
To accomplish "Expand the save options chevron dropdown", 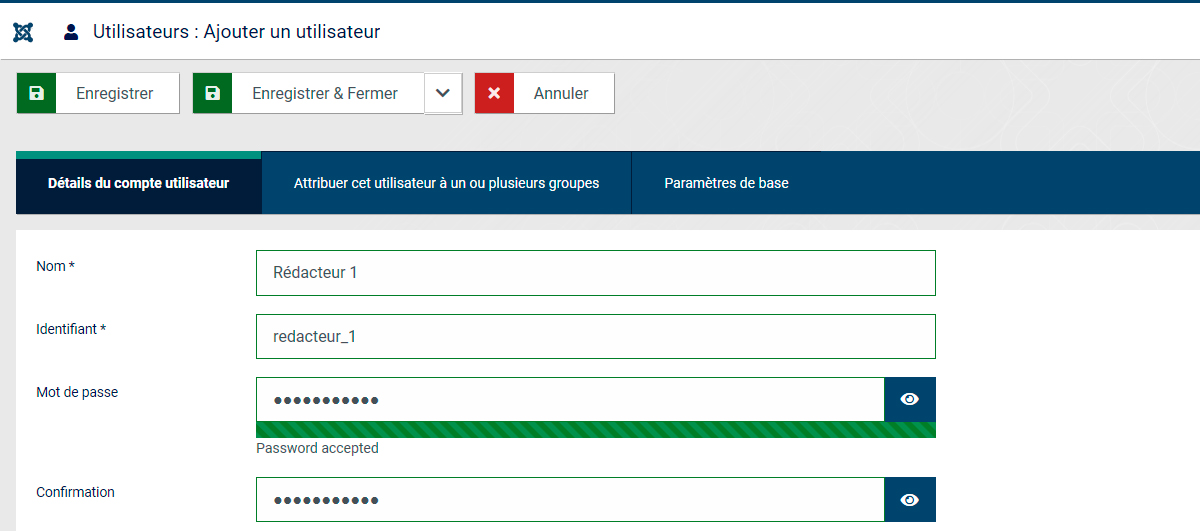I will click(x=443, y=93).
